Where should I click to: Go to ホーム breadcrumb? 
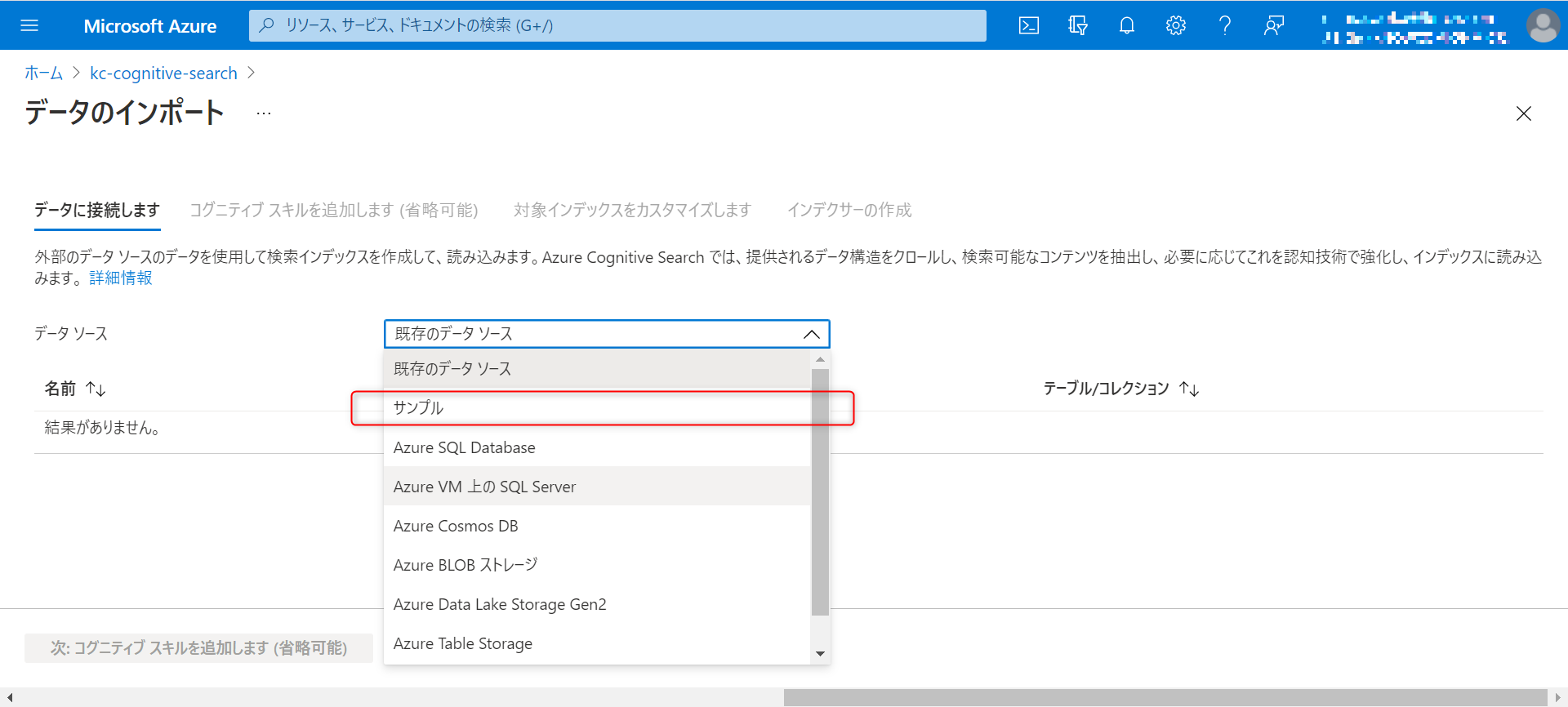pyautogui.click(x=43, y=73)
